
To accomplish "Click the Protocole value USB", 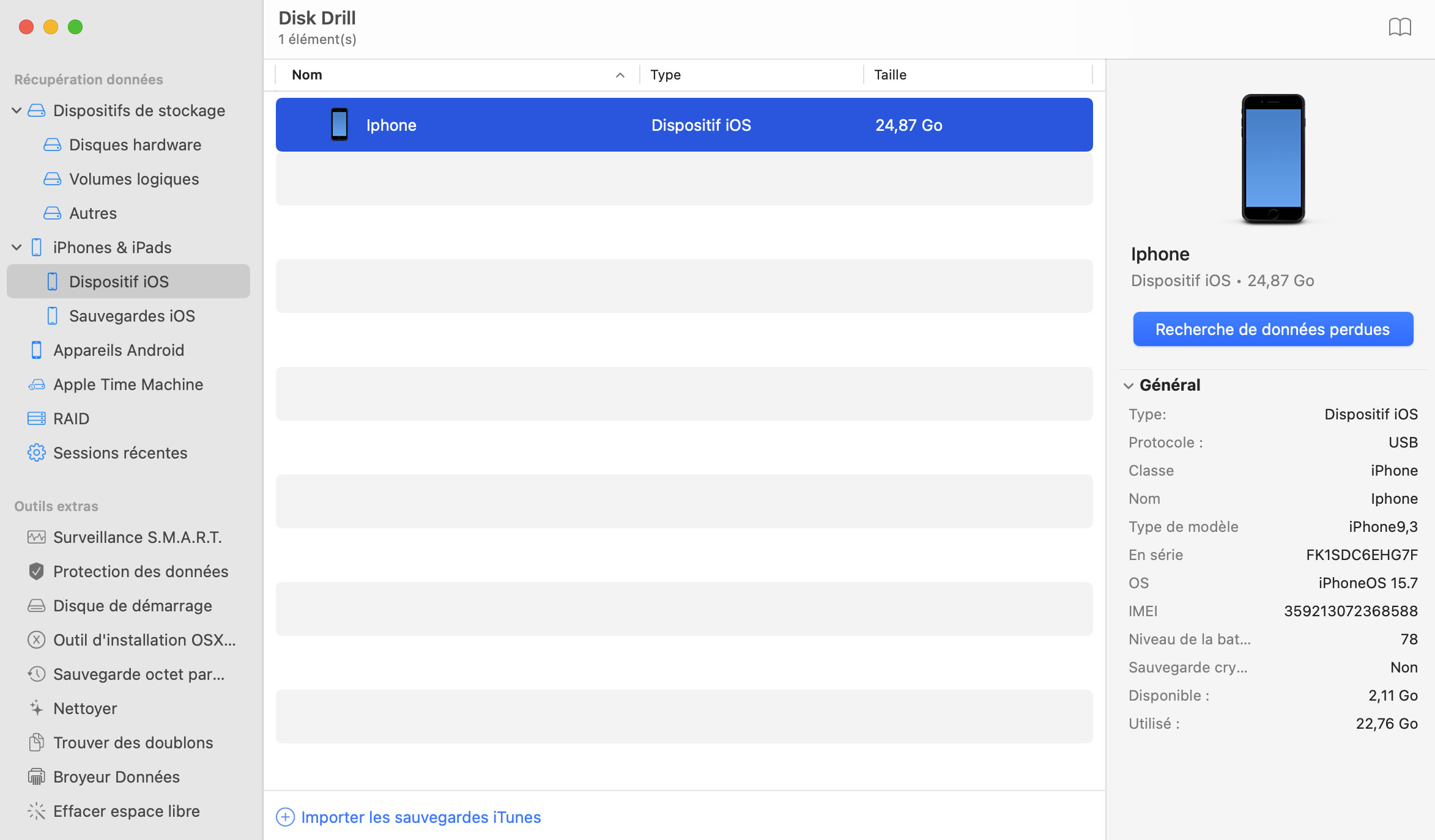I will pyautogui.click(x=1403, y=443).
